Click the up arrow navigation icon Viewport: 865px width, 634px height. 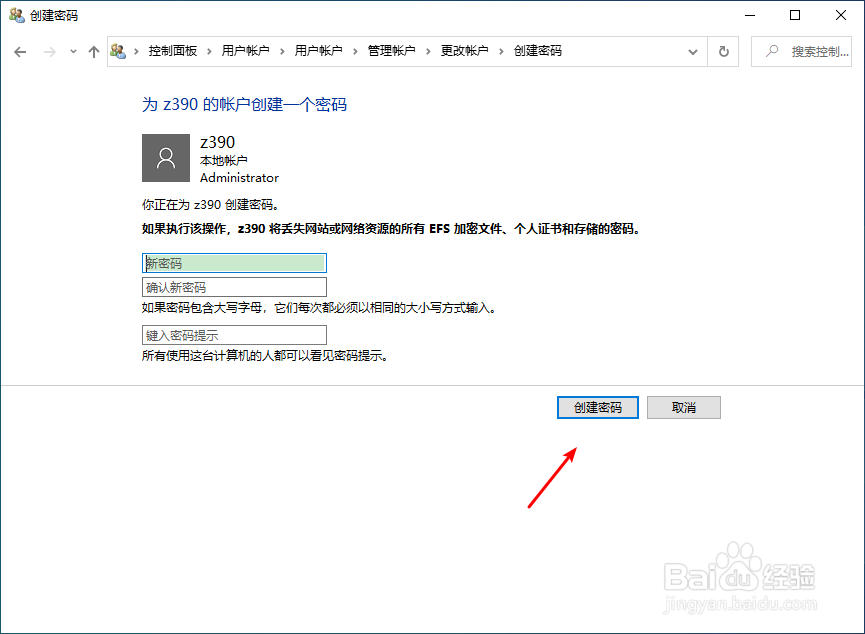pos(92,50)
